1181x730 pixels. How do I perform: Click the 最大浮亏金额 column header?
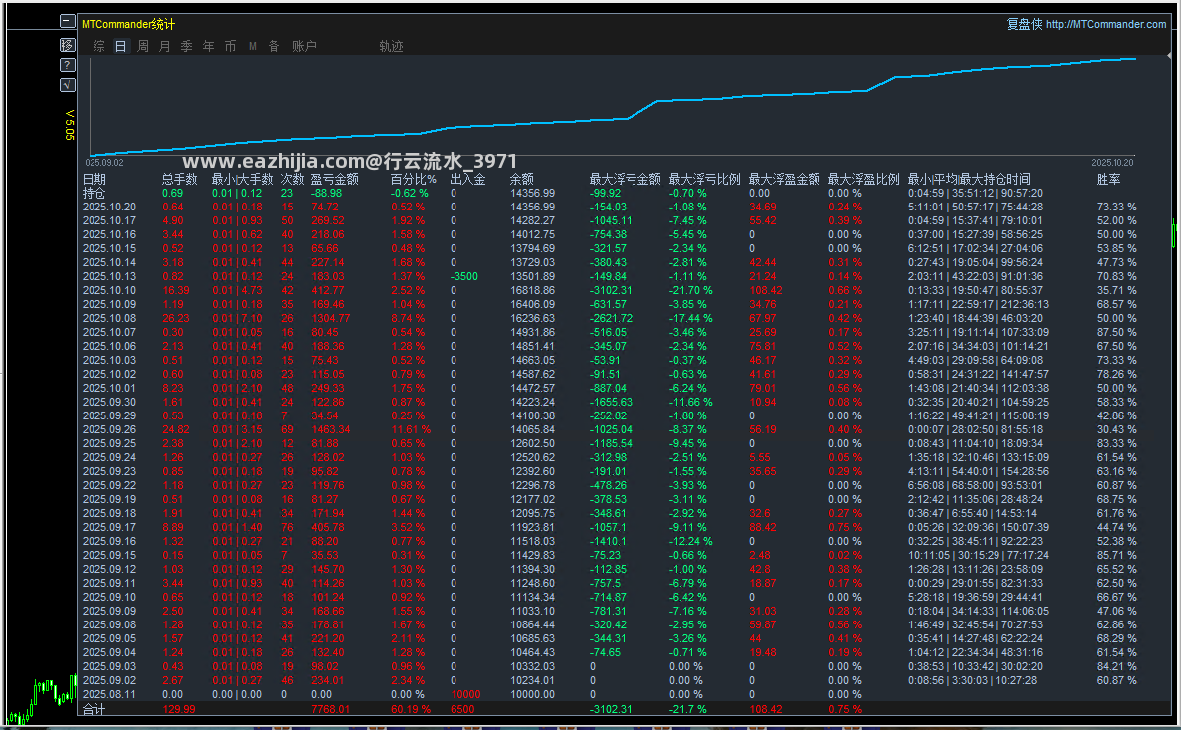pos(625,179)
